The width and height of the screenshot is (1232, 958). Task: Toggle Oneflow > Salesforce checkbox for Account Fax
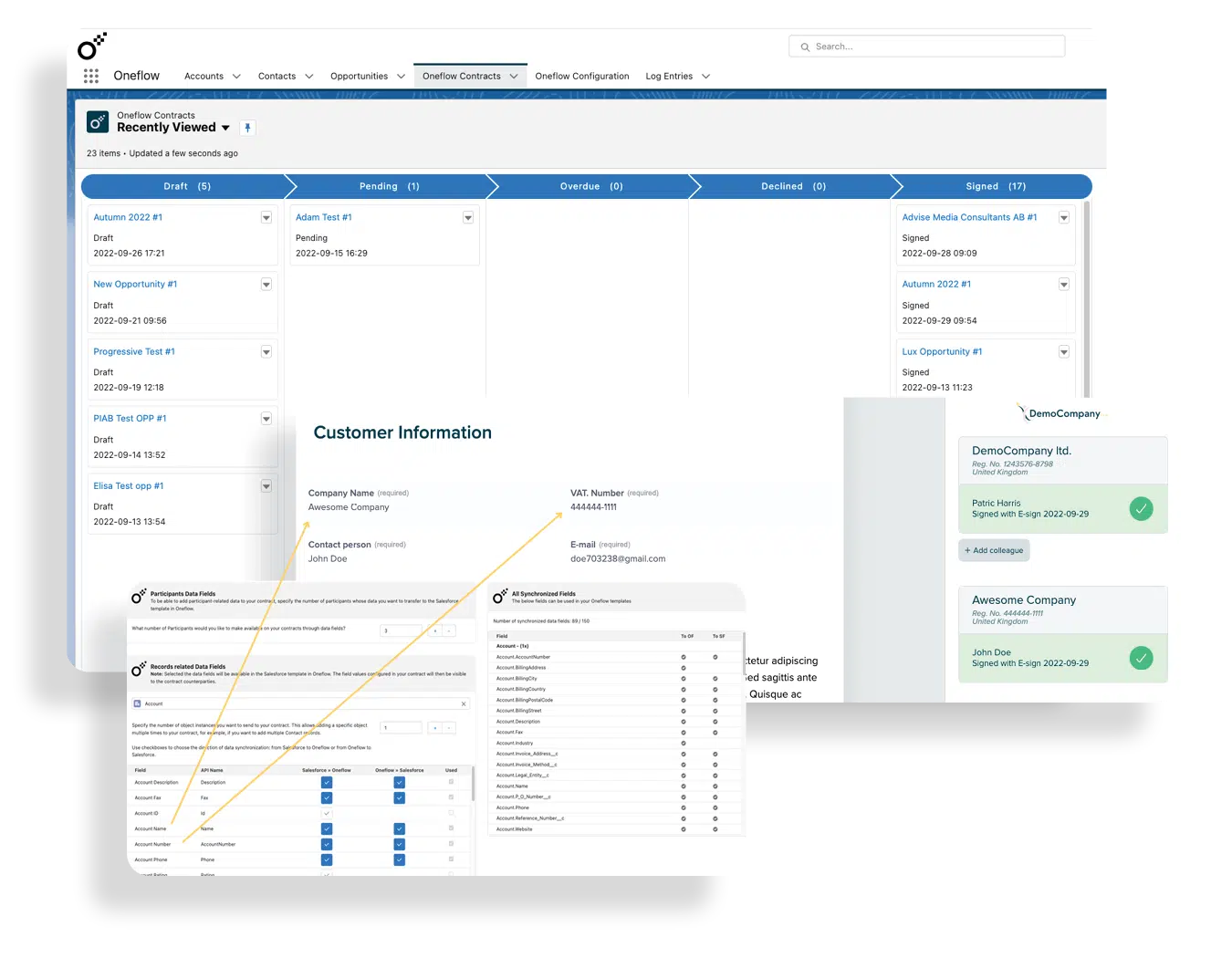(400, 798)
